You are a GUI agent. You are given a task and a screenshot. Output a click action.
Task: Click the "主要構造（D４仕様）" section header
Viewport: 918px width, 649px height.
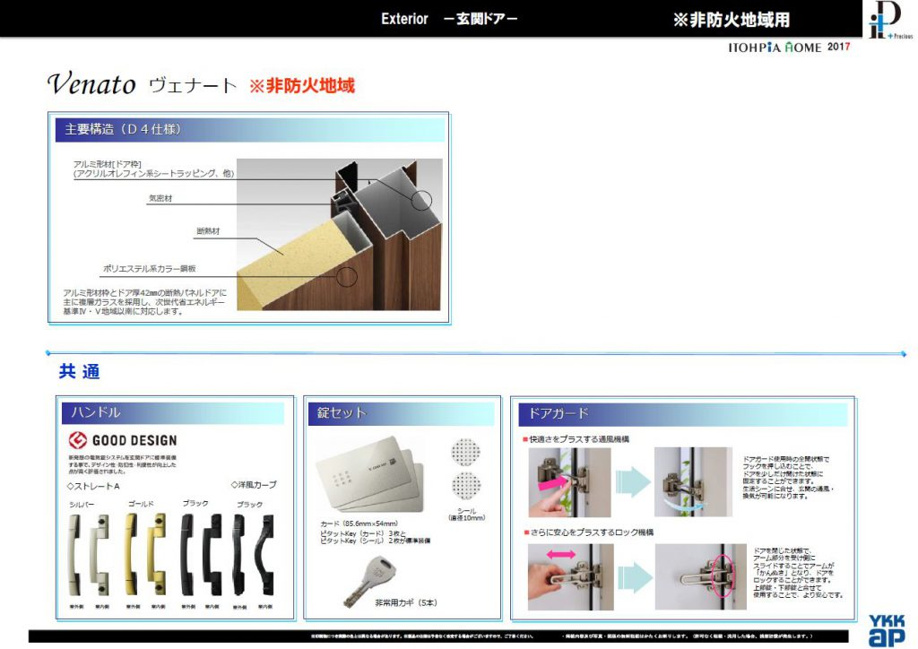pyautogui.click(x=250, y=129)
